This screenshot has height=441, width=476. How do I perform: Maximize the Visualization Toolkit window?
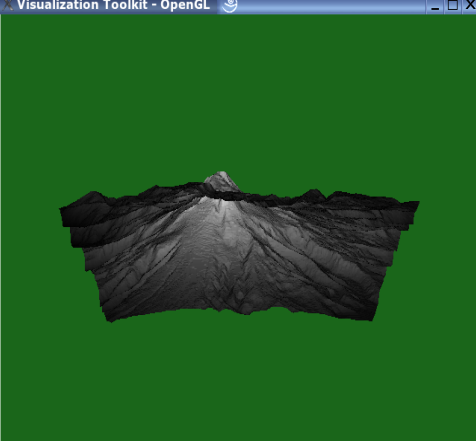pyautogui.click(x=452, y=5)
